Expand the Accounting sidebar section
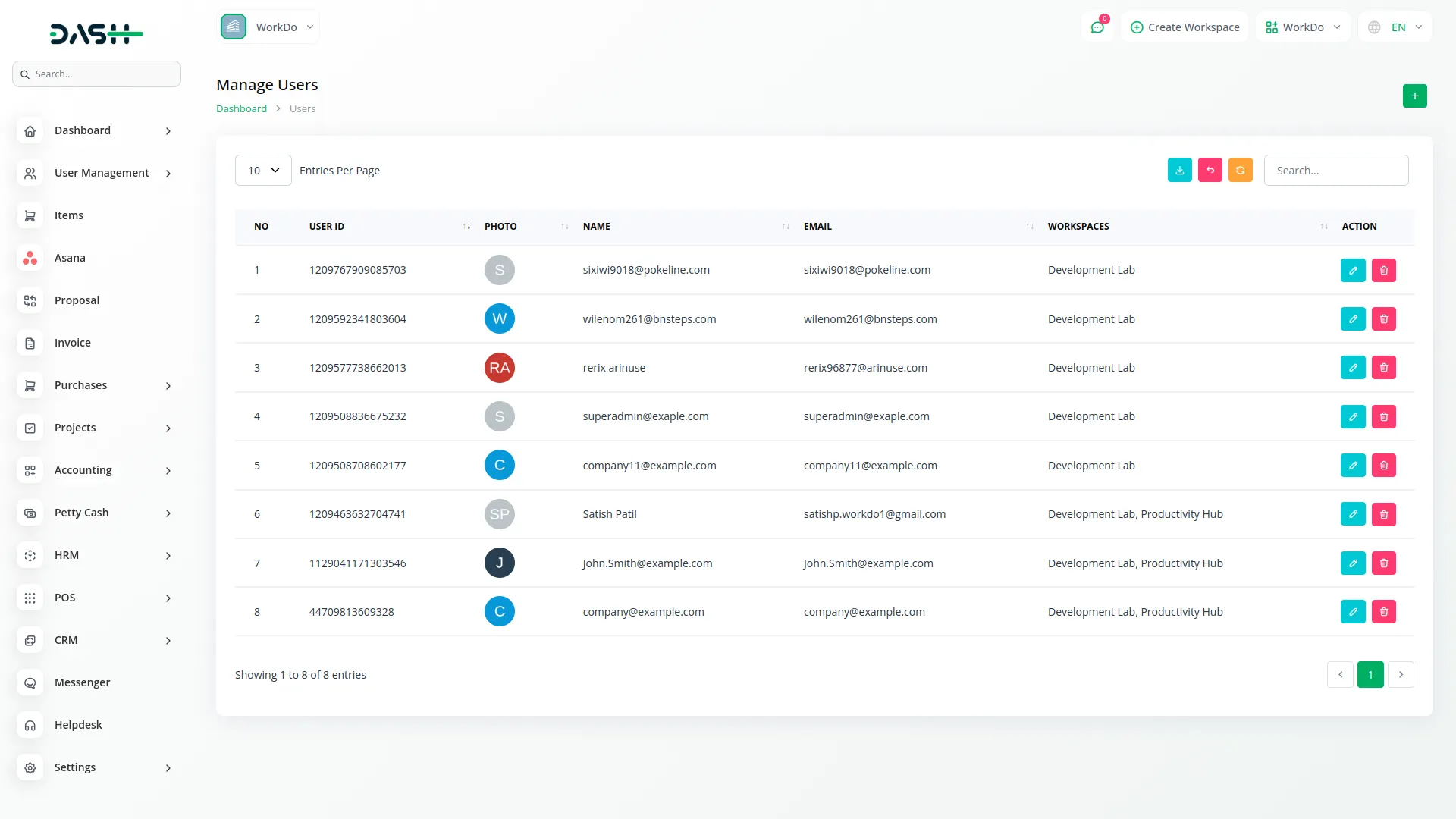The height and width of the screenshot is (819, 1456). (82, 469)
